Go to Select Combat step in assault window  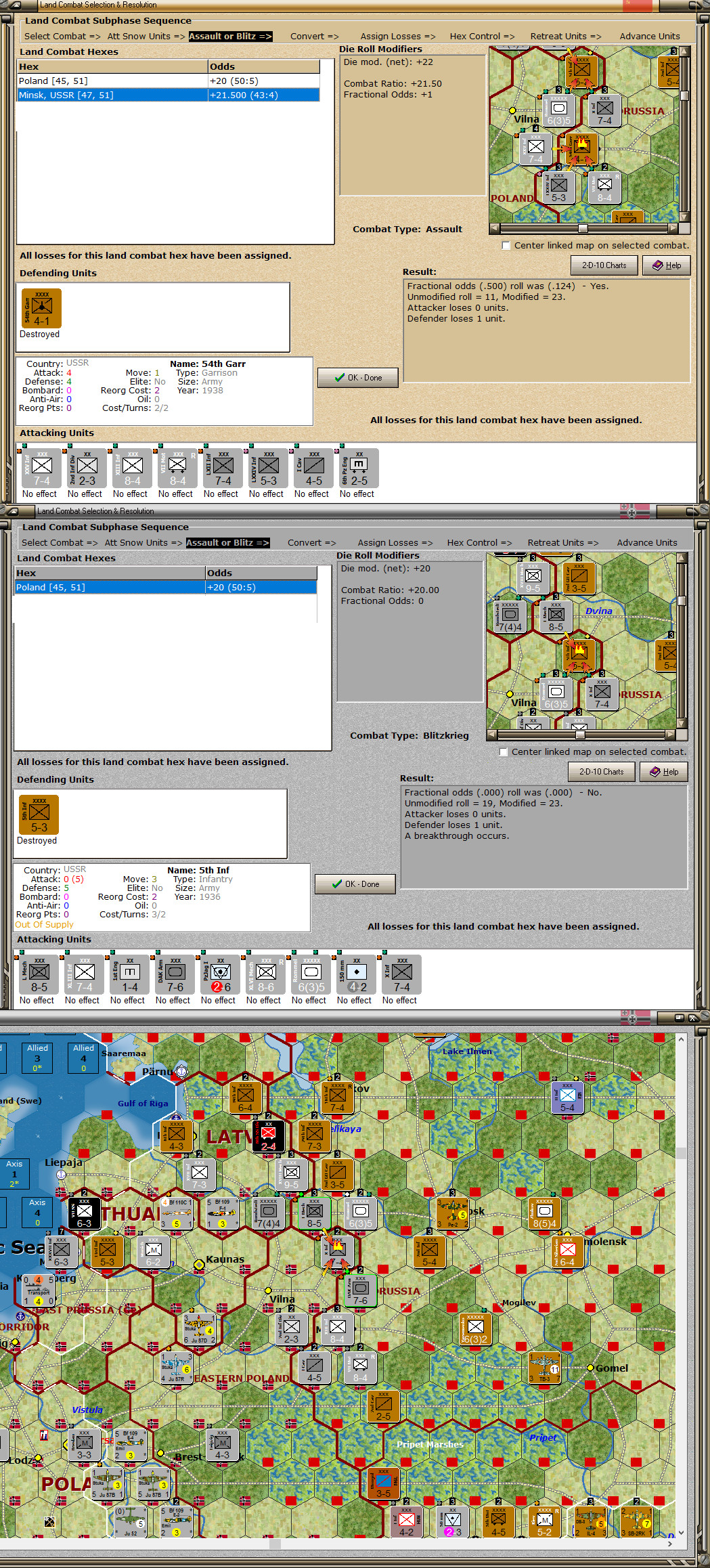[62, 37]
